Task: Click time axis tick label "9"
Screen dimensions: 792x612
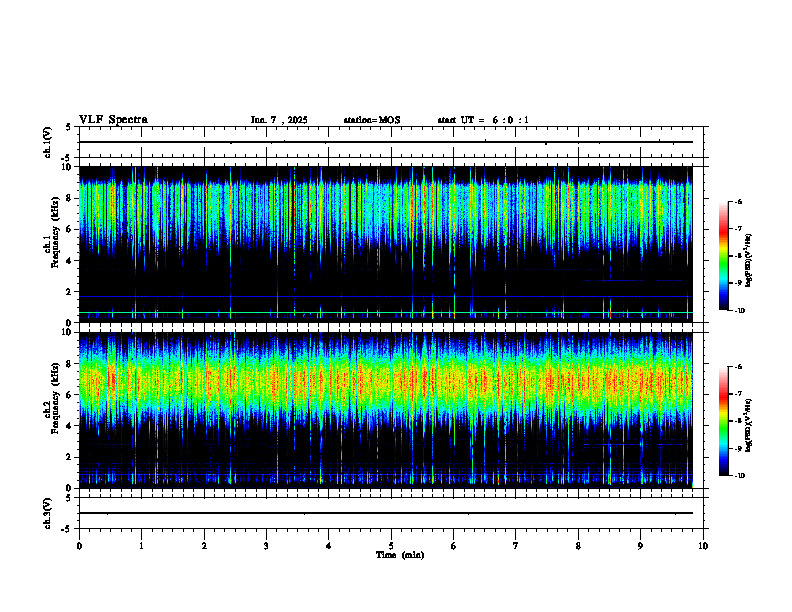Action: click(640, 546)
